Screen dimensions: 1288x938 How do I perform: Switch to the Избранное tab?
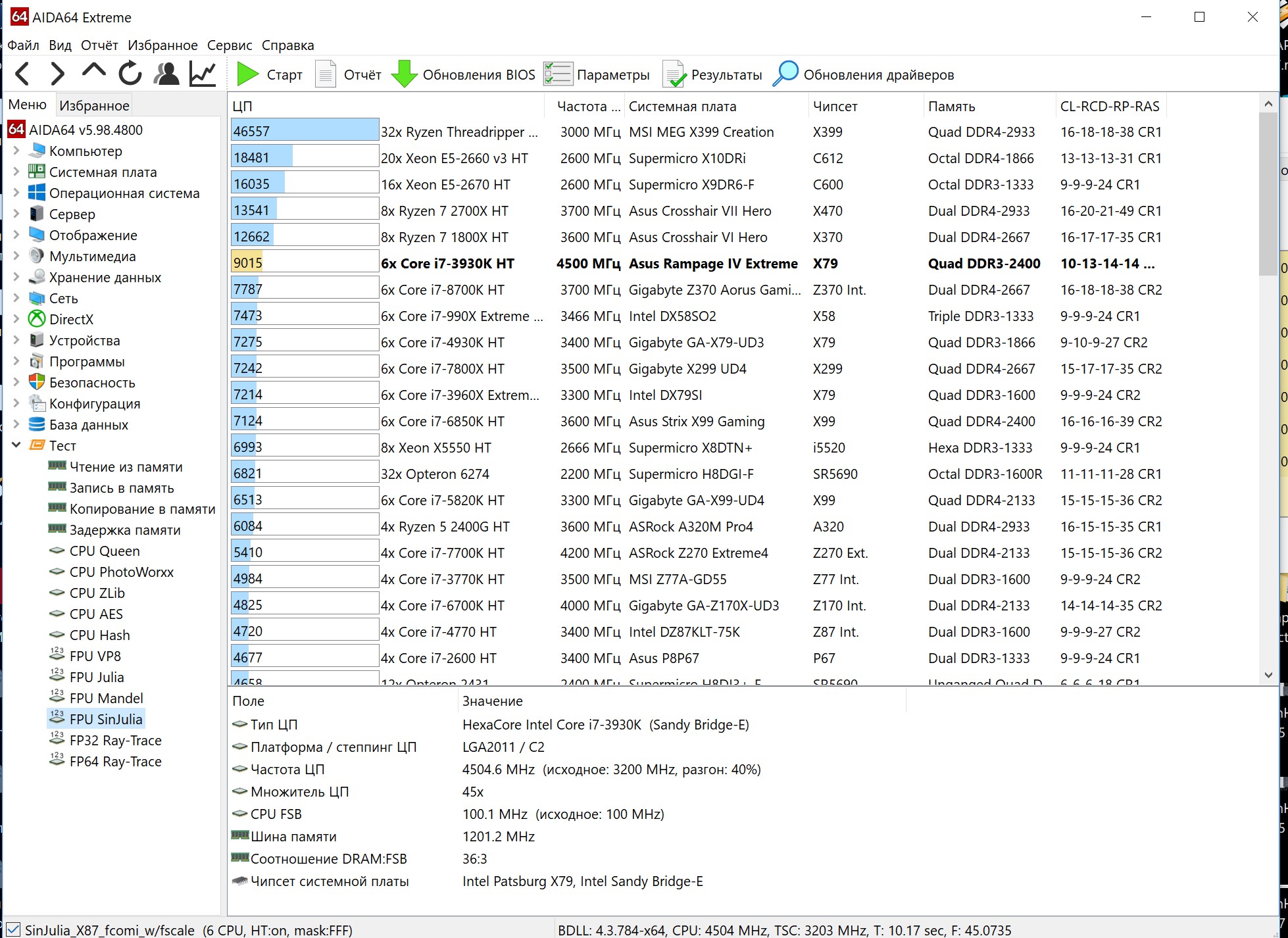click(94, 105)
